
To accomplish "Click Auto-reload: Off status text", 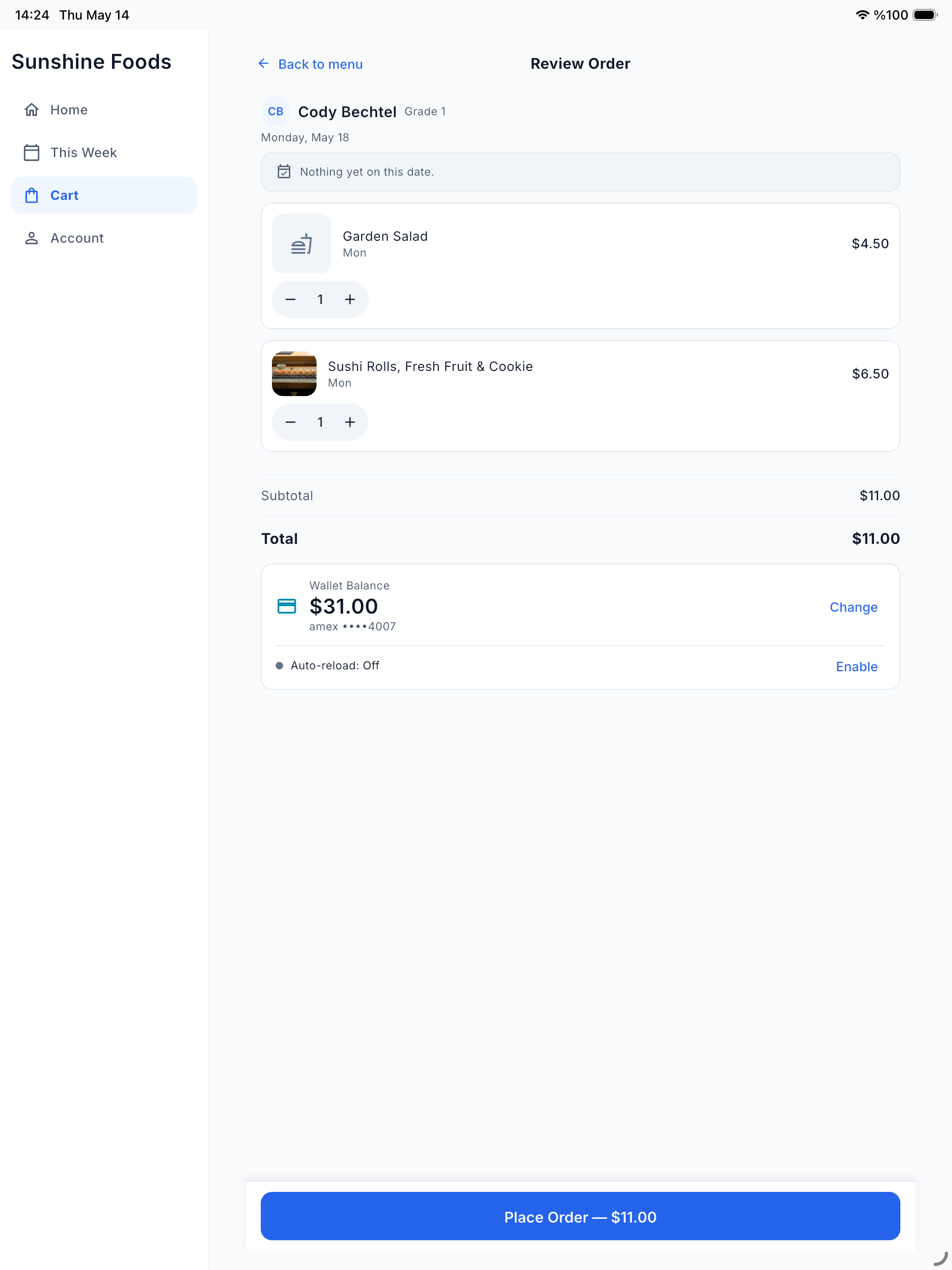I will (x=335, y=665).
